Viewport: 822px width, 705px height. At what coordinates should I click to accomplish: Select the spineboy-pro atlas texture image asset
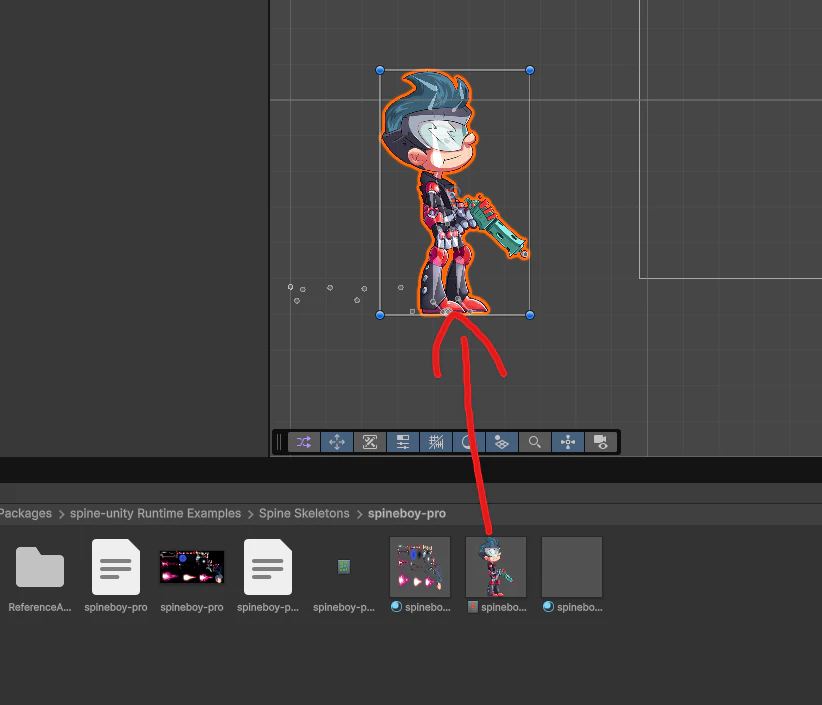point(192,576)
